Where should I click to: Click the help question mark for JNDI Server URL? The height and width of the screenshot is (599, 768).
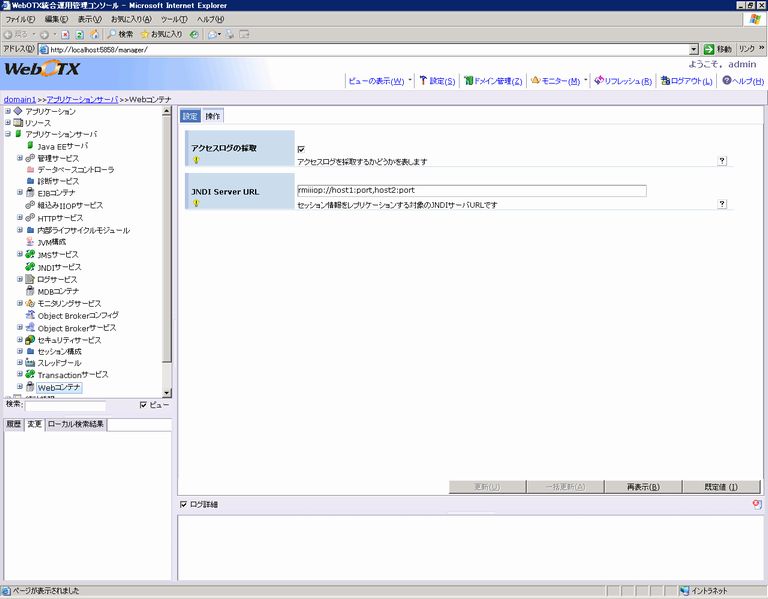point(721,204)
